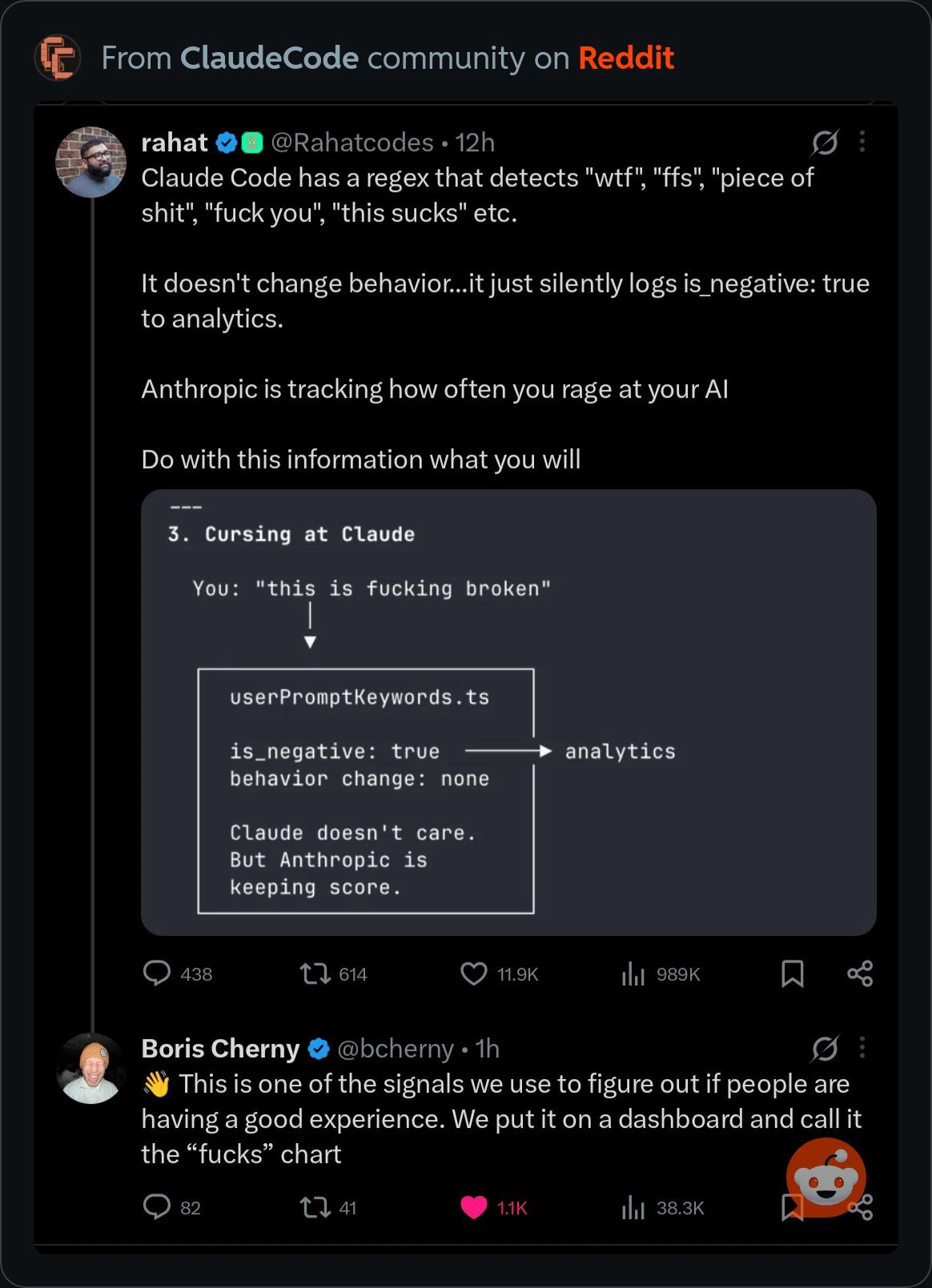Open the ClaudeCode community link
Viewport: 932px width, 1288px height.
coord(269,58)
